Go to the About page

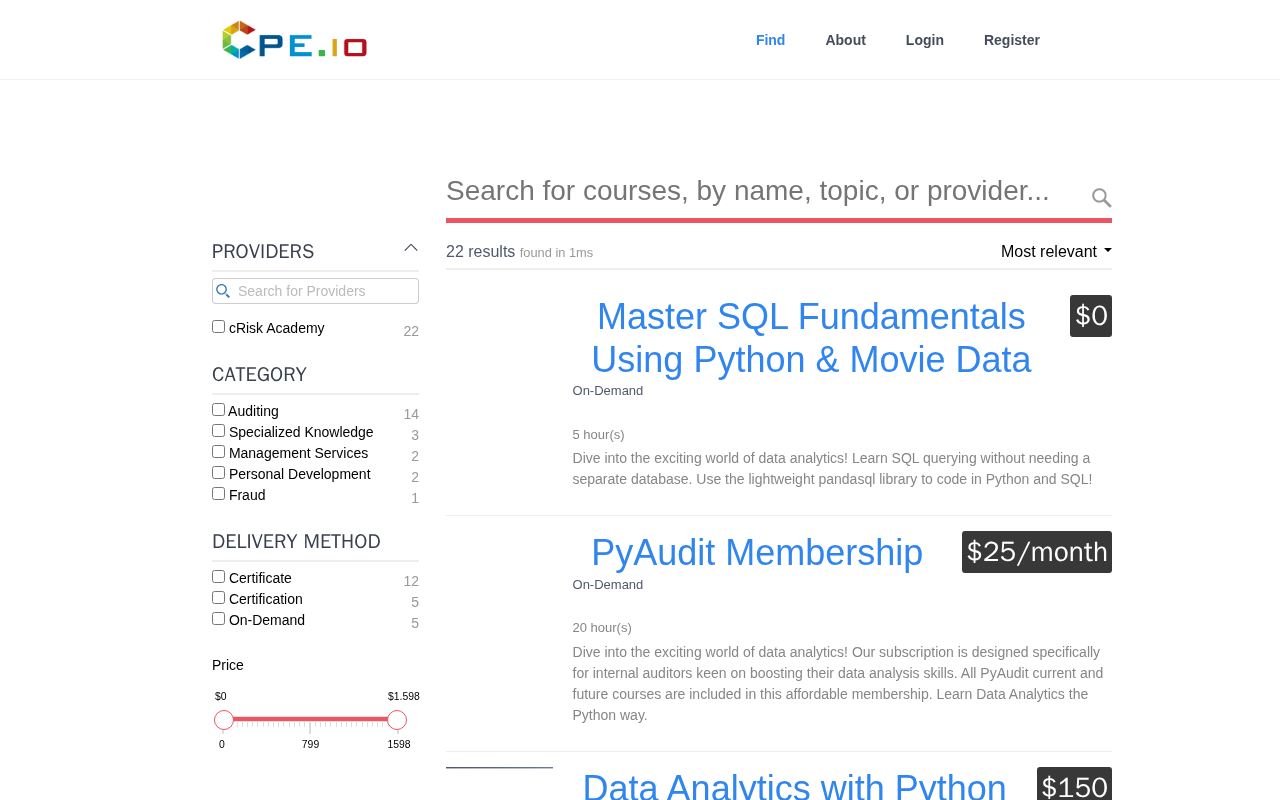pos(845,40)
